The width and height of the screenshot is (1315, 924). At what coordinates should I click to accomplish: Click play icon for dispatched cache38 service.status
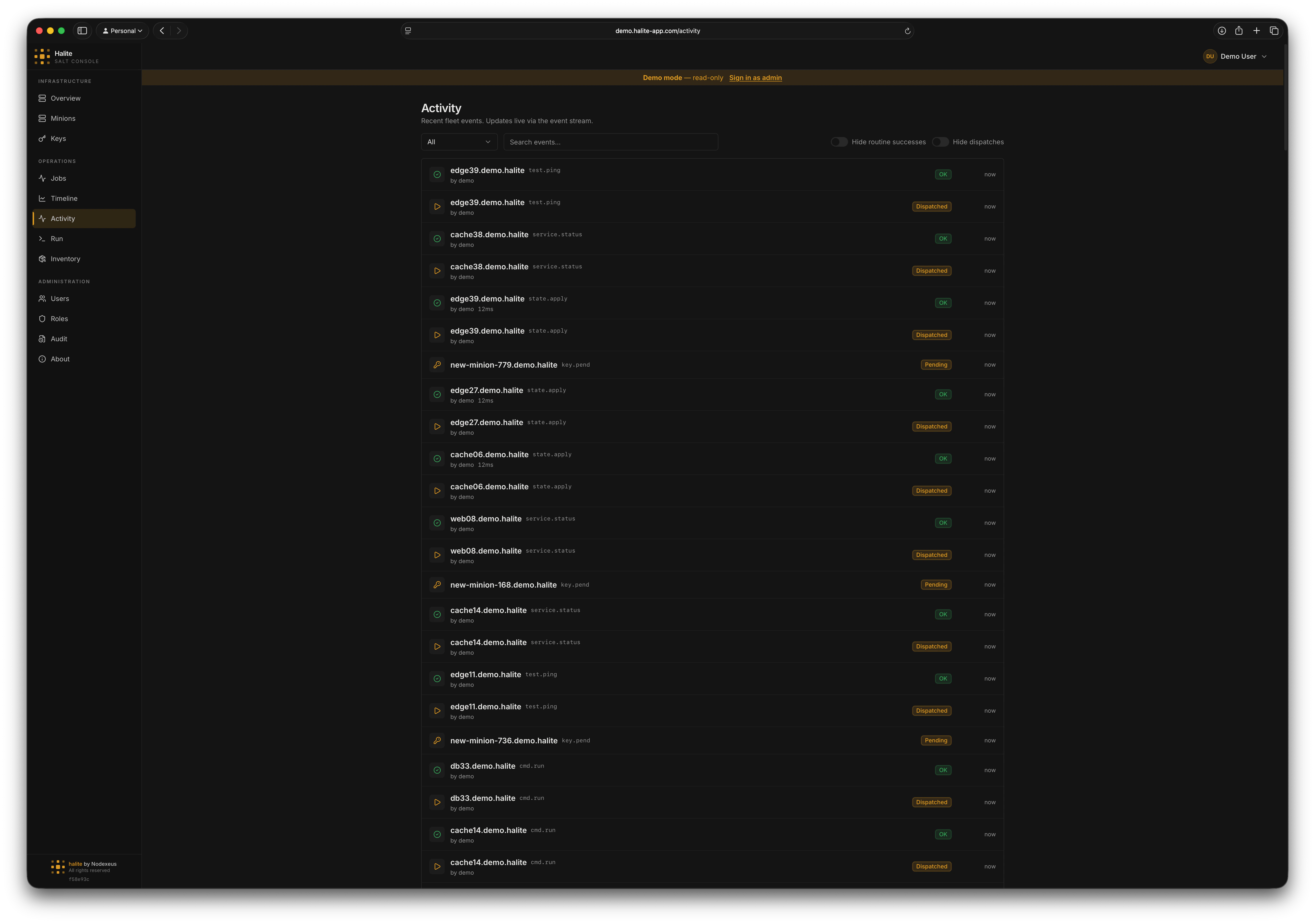(437, 271)
